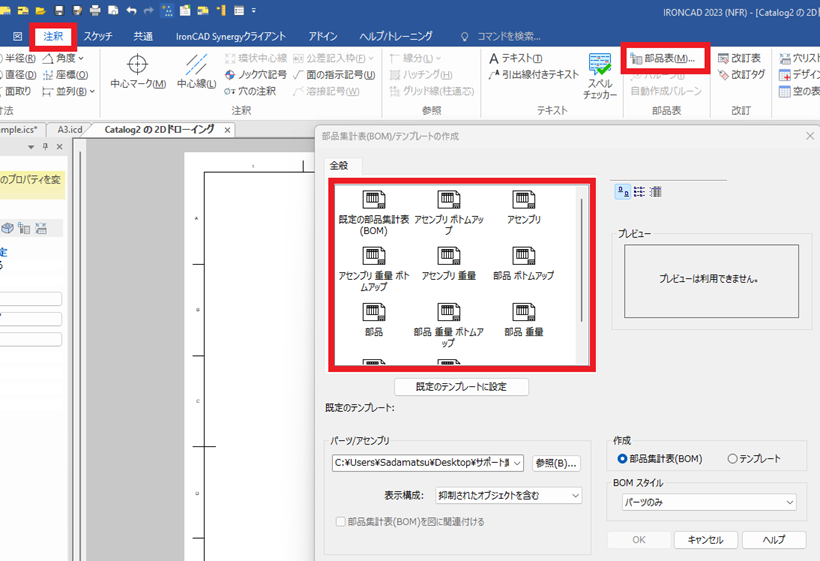
Task: Select the 既定の部品集計表(BOM) template icon
Action: (x=373, y=213)
